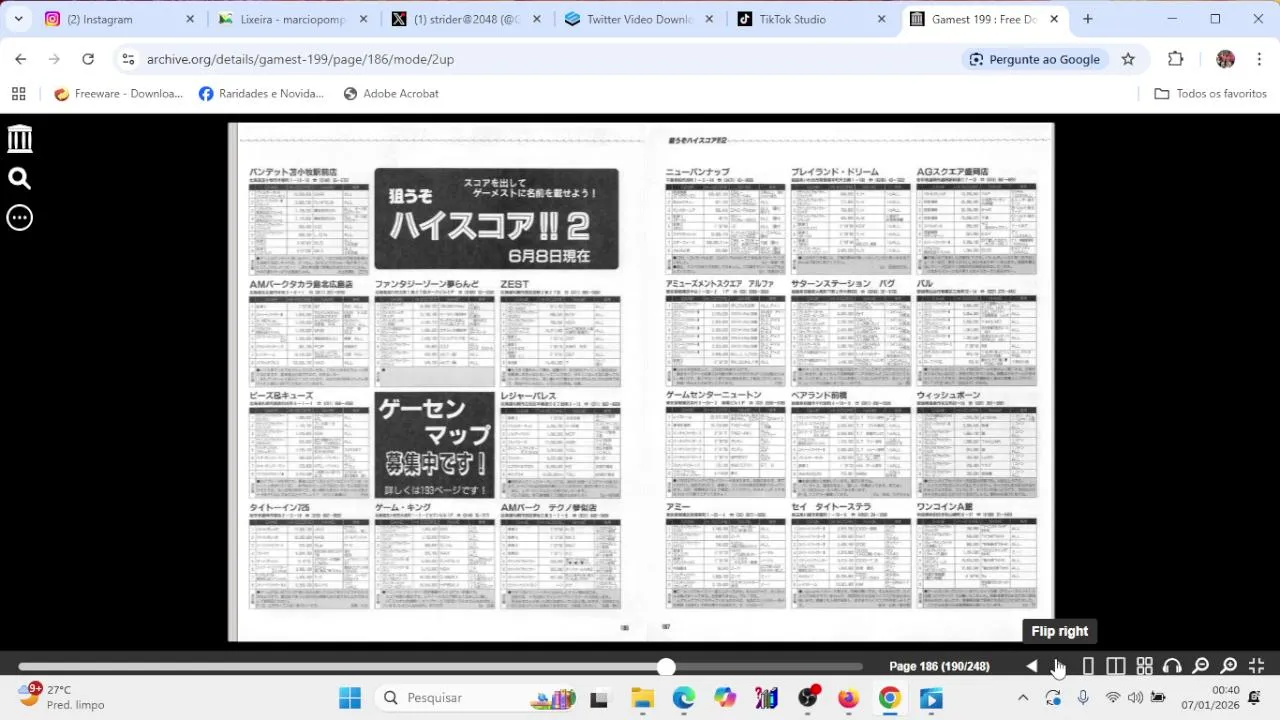
Task: Switch to Lixeira Gmail tab
Action: click(x=293, y=19)
